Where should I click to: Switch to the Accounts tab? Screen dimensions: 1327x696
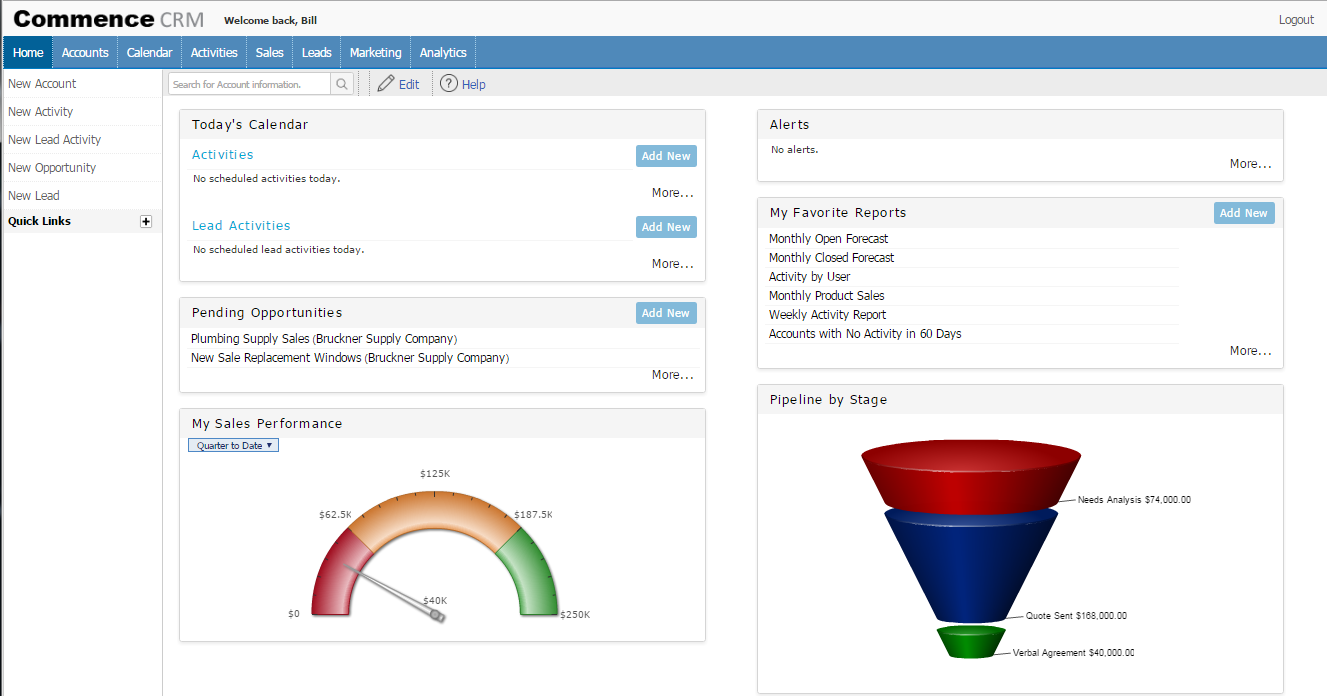(85, 53)
